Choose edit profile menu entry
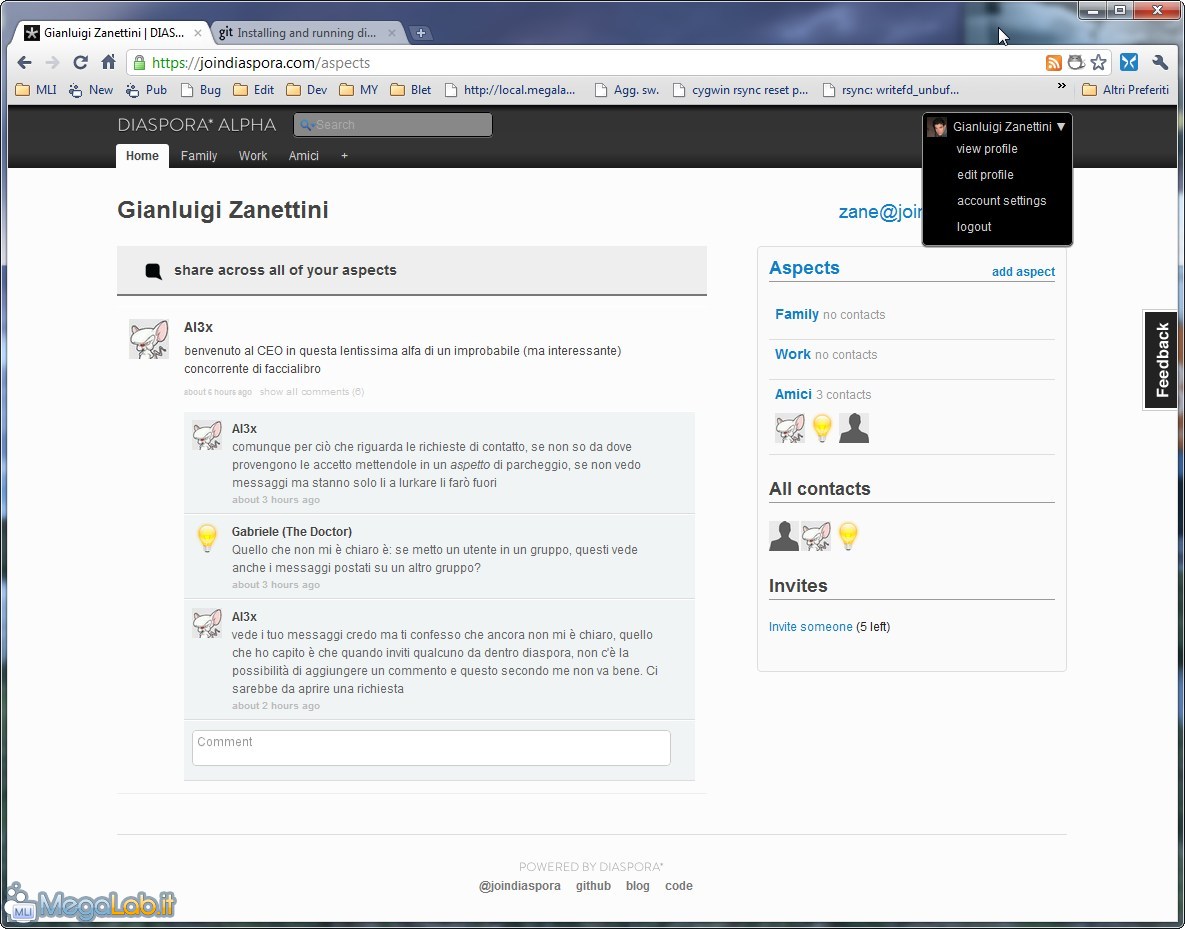 (985, 175)
